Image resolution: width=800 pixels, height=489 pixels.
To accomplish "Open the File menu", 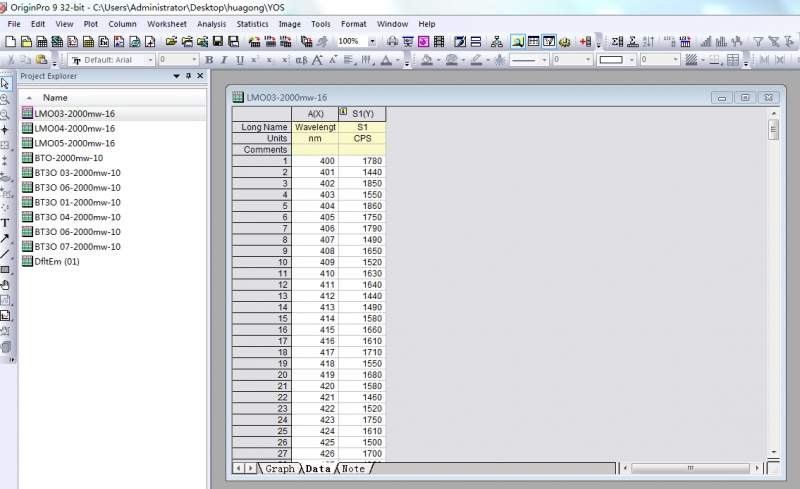I will (x=14, y=24).
